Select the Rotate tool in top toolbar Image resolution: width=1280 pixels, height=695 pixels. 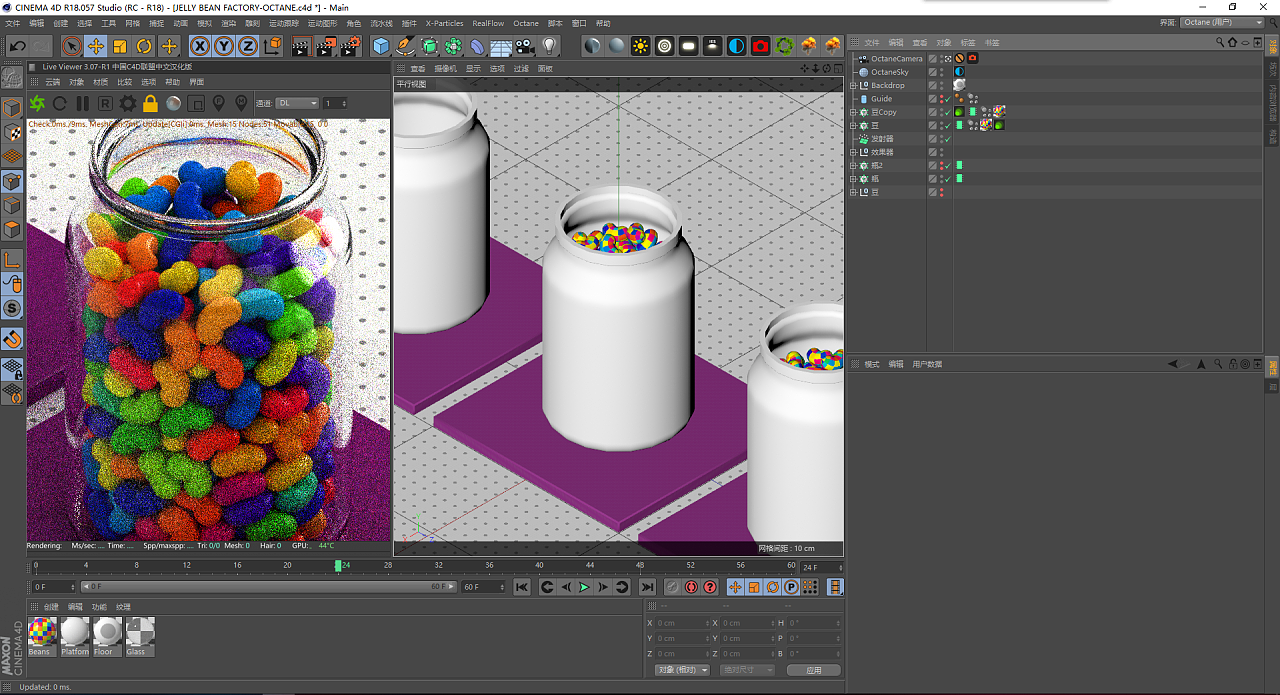click(x=144, y=46)
